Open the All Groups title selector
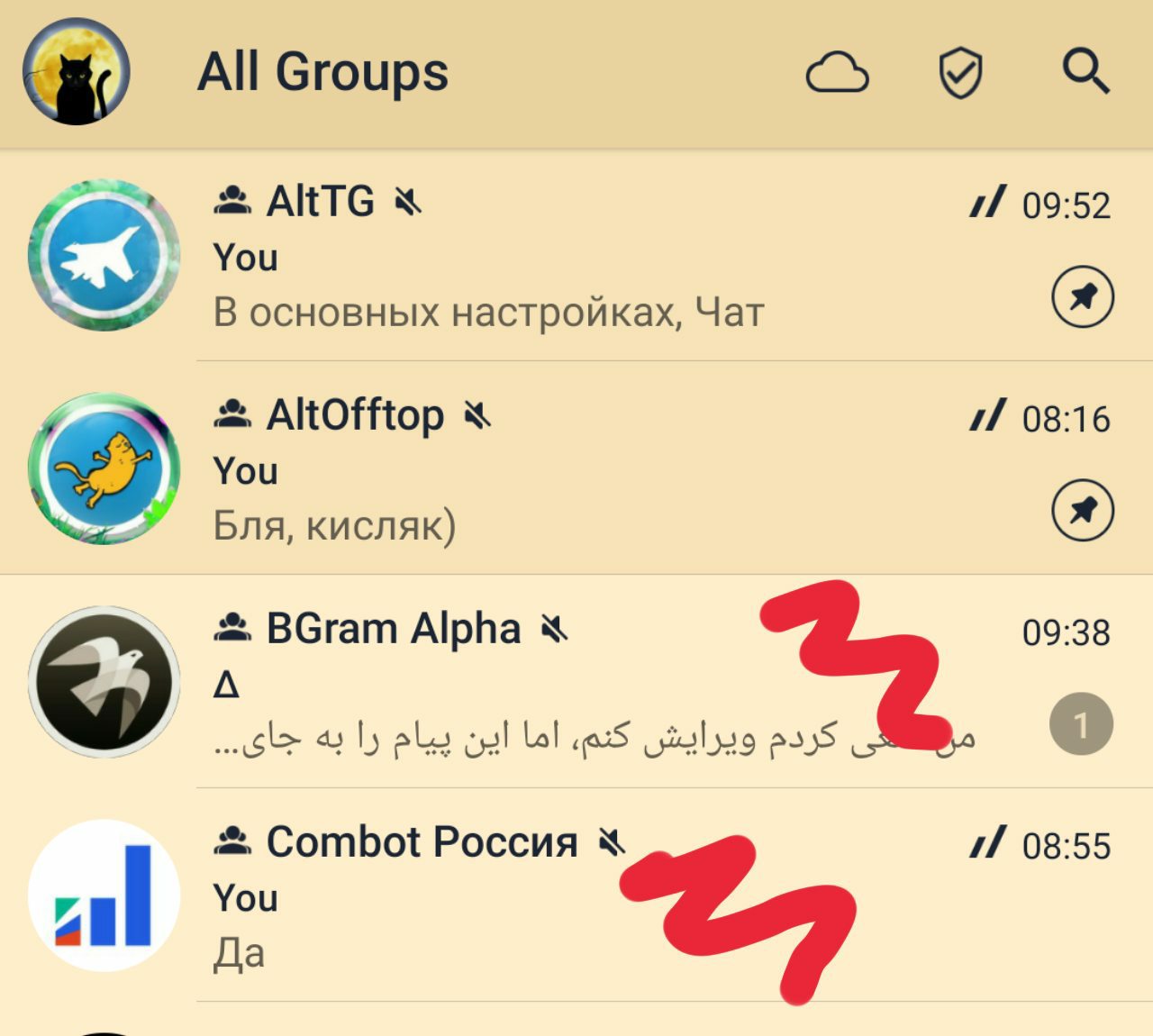The height and width of the screenshot is (1036, 1153). coord(322,72)
